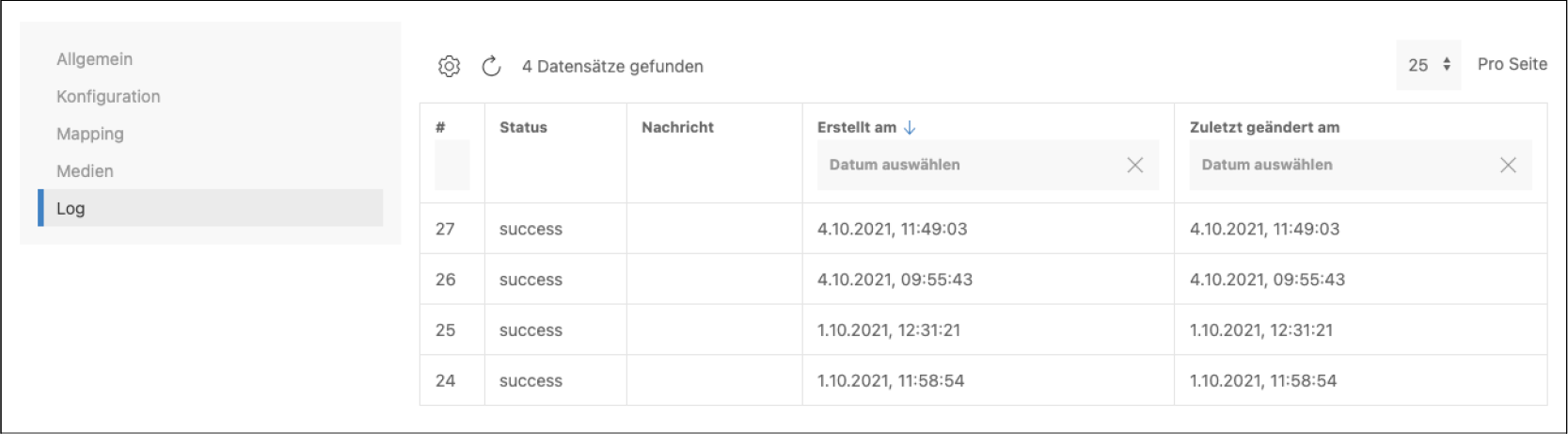The height and width of the screenshot is (434, 1568).
Task: Sort by the Status column header
Action: point(523,127)
